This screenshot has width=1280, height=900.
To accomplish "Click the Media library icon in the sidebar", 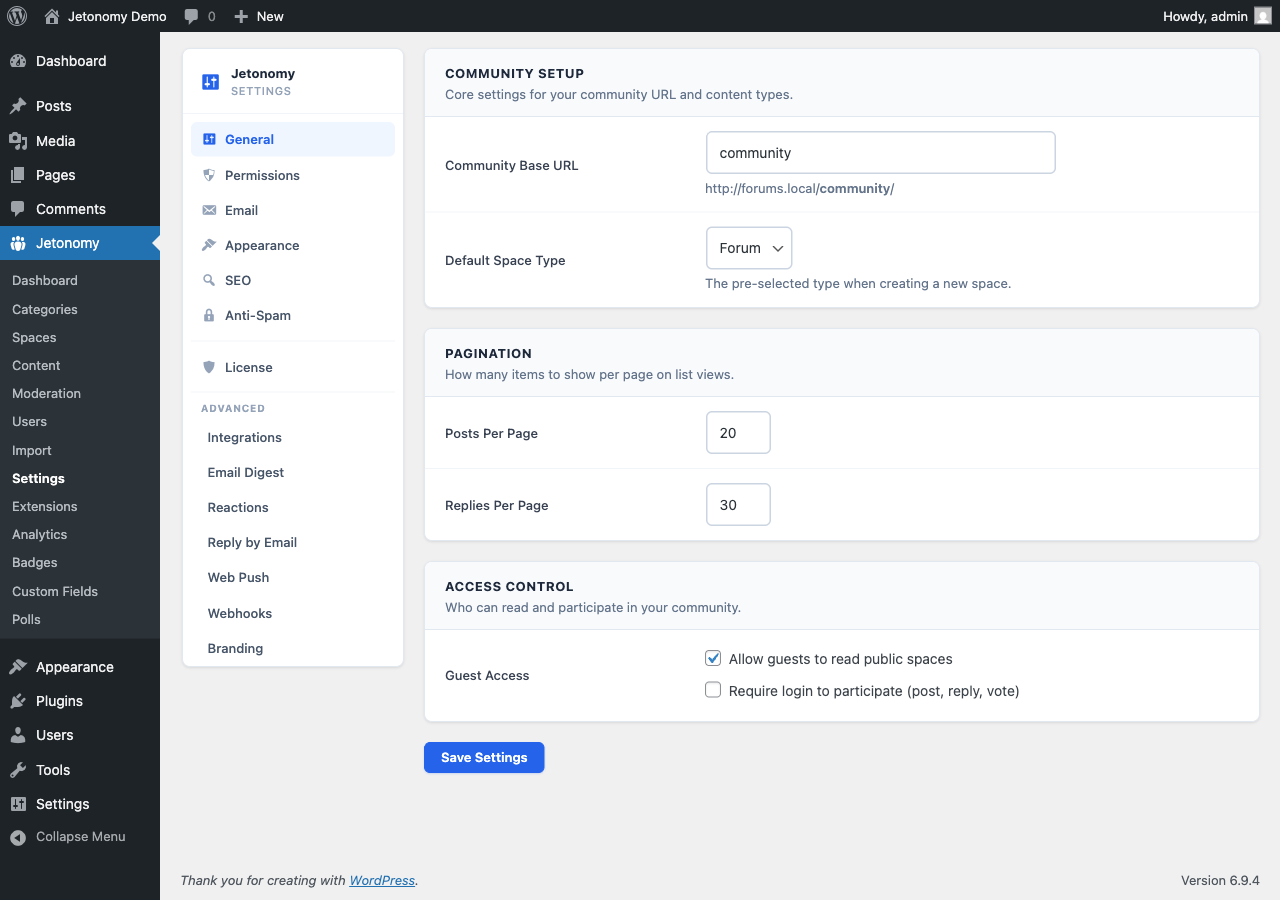I will (17, 141).
